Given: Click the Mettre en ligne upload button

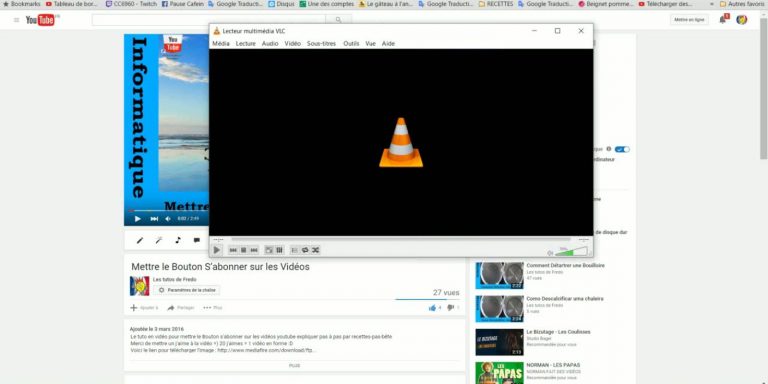Looking at the screenshot, I should point(689,20).
